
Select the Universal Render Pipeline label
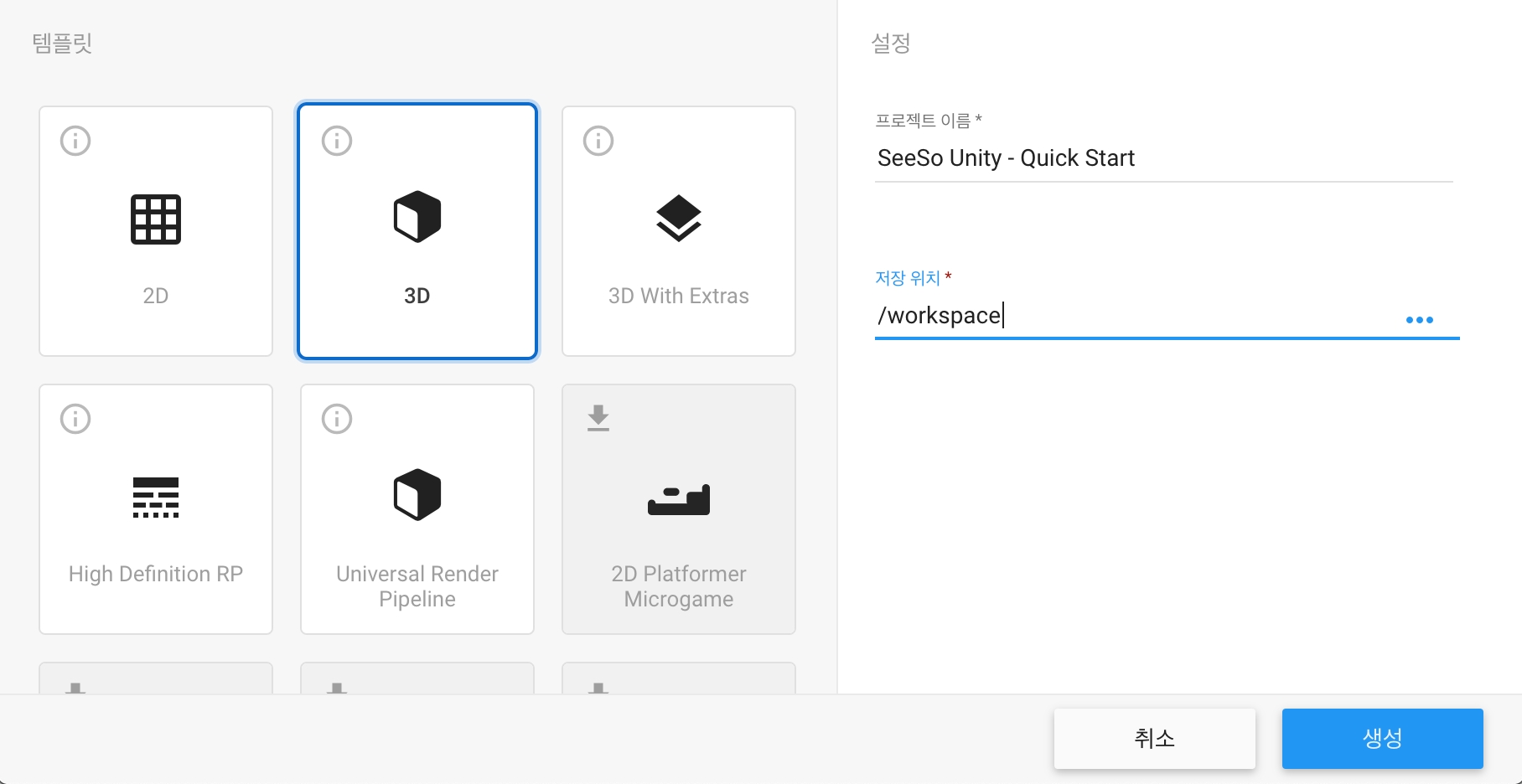click(x=417, y=586)
